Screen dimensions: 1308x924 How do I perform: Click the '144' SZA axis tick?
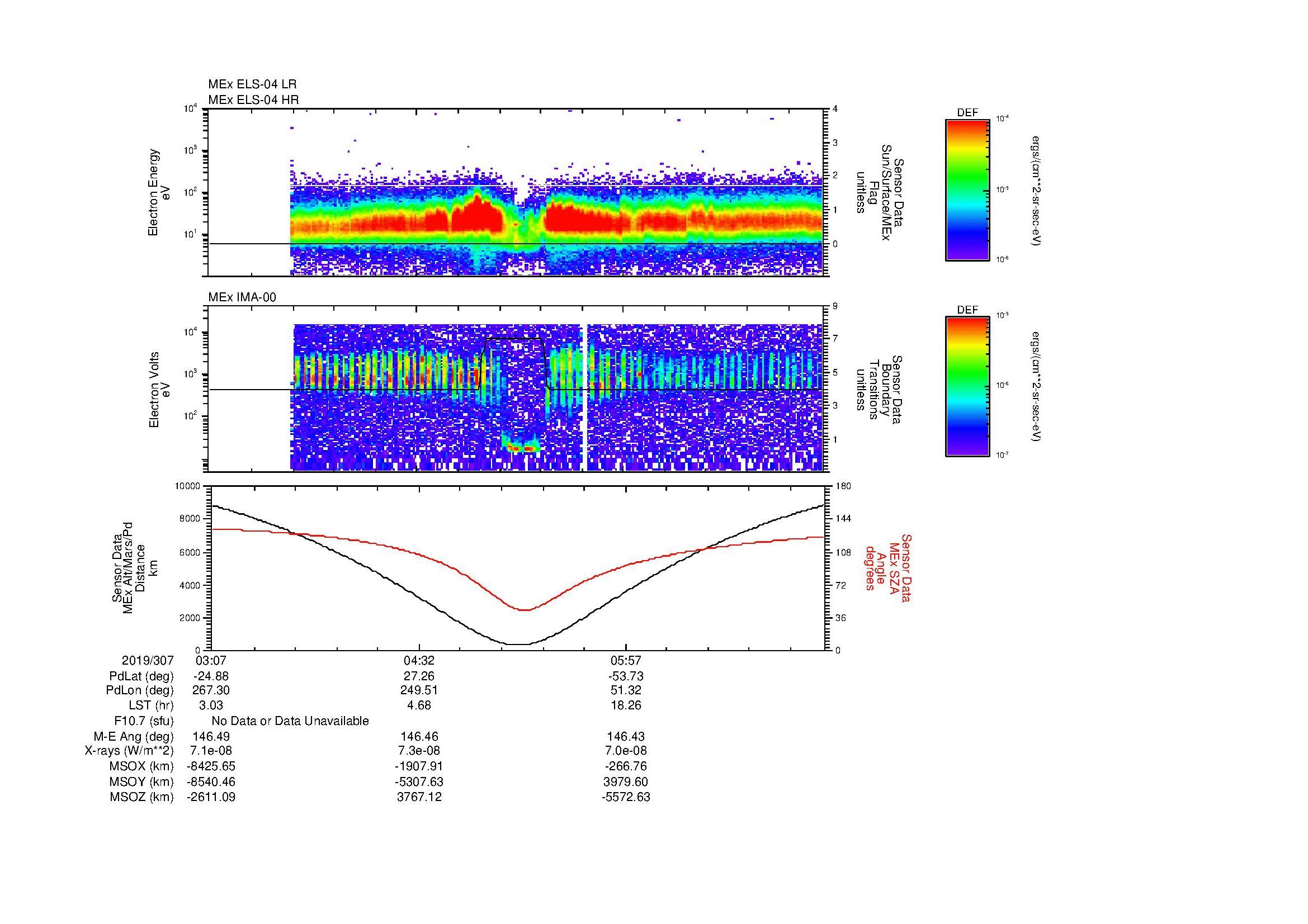coord(843,519)
